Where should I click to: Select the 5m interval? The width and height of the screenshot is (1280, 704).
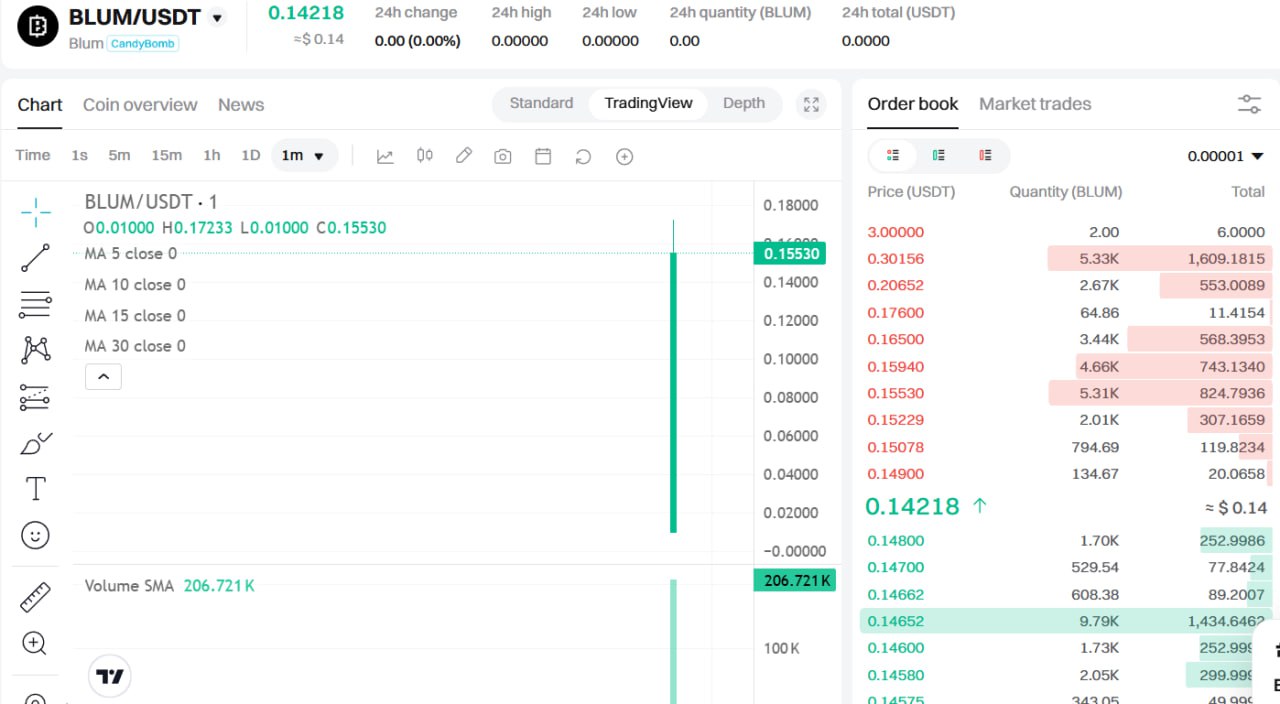click(119, 155)
